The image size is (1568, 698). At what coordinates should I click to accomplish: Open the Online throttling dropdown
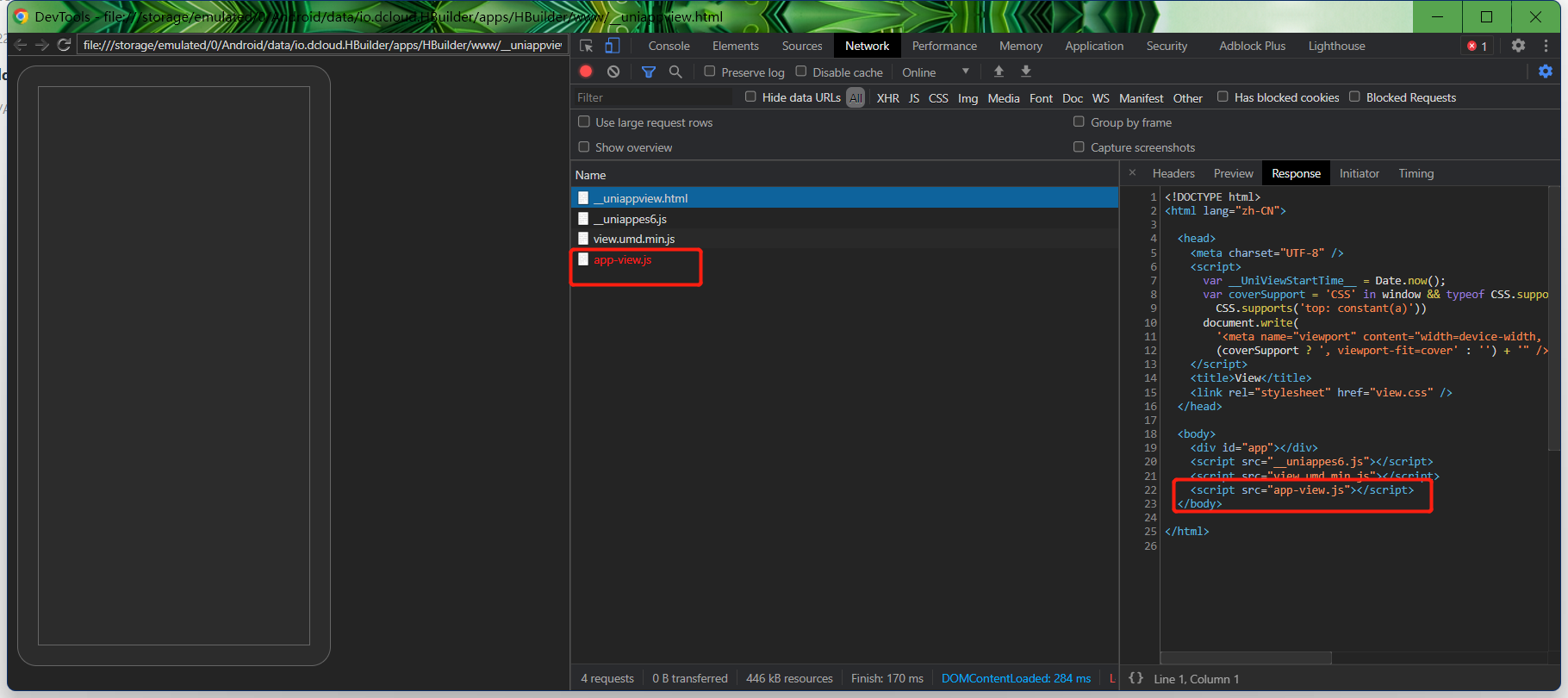coord(936,72)
